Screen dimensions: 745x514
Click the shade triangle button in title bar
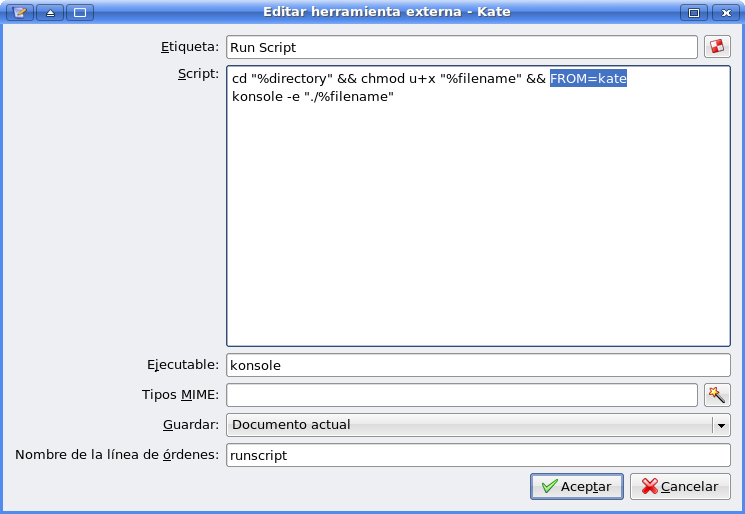[50, 12]
